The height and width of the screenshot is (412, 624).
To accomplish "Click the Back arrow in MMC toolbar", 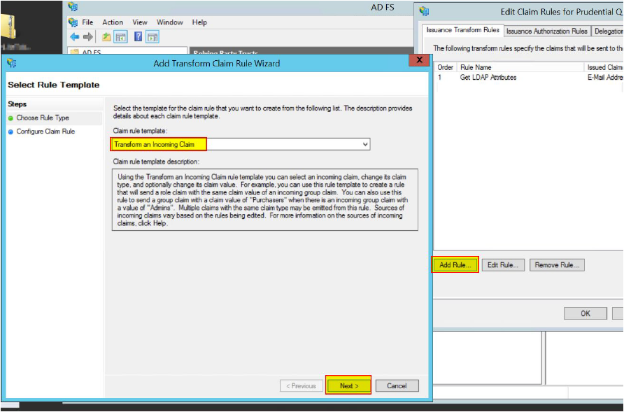I will click(x=73, y=35).
